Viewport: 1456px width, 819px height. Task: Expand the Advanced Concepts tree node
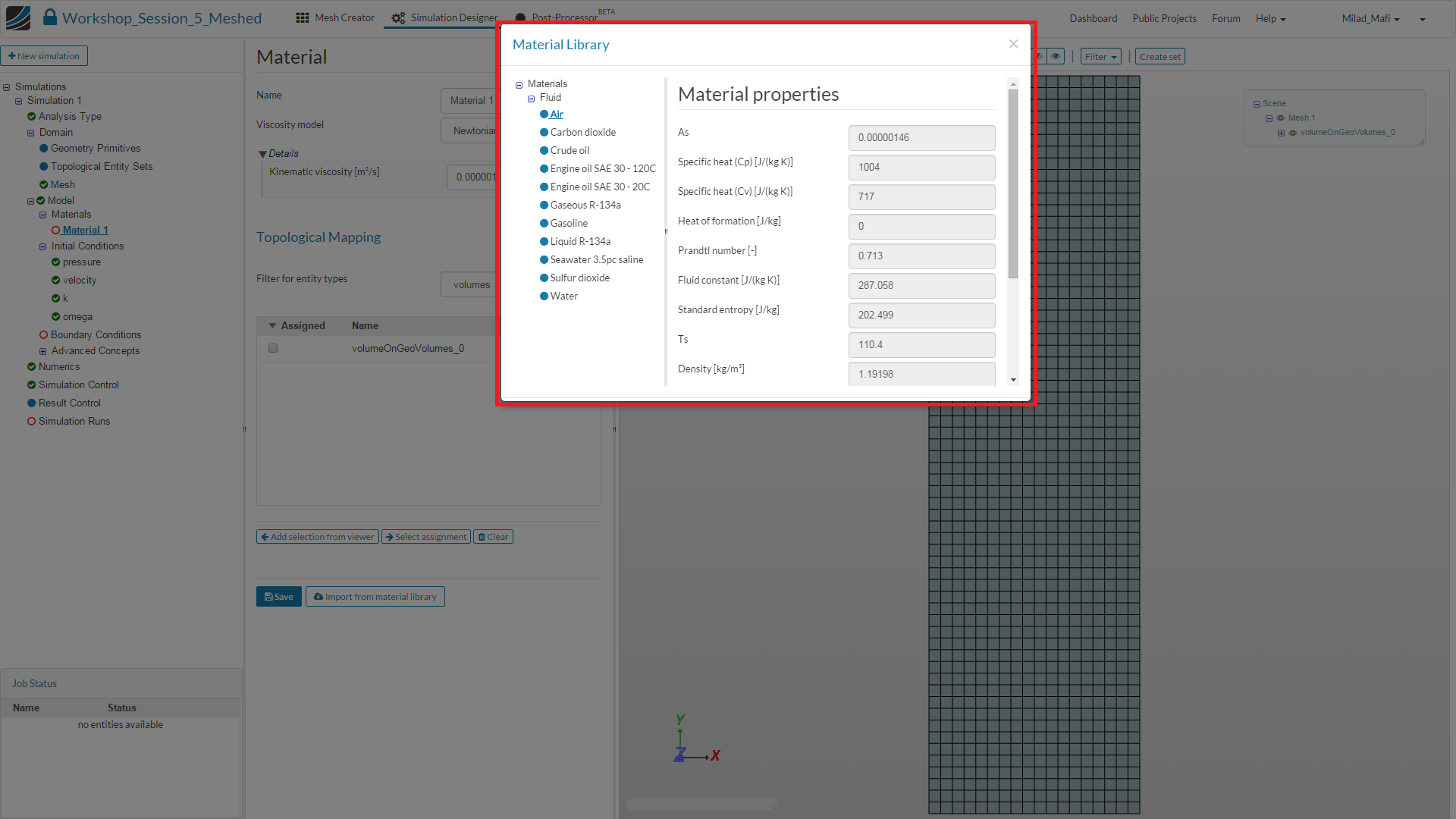43,351
